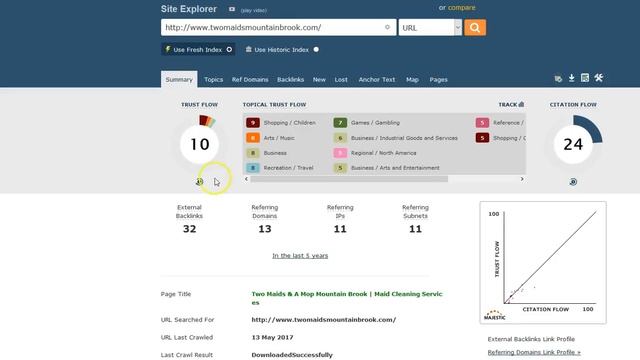Click 'In the last 5 years' link

(x=300, y=256)
